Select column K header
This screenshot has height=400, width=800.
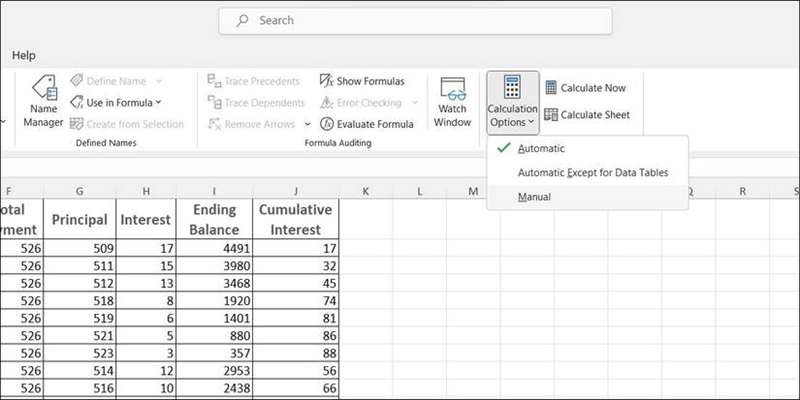click(x=366, y=190)
